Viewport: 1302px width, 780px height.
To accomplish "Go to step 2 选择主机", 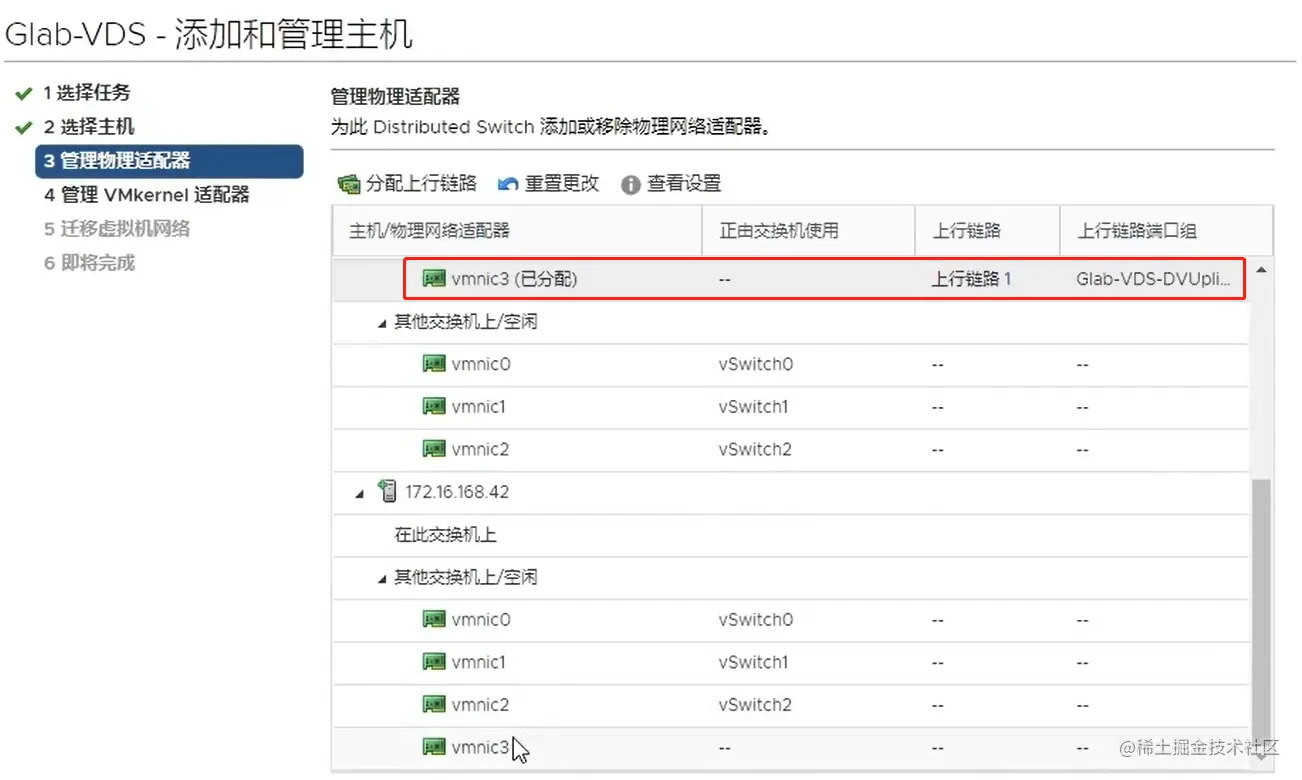I will coord(88,127).
